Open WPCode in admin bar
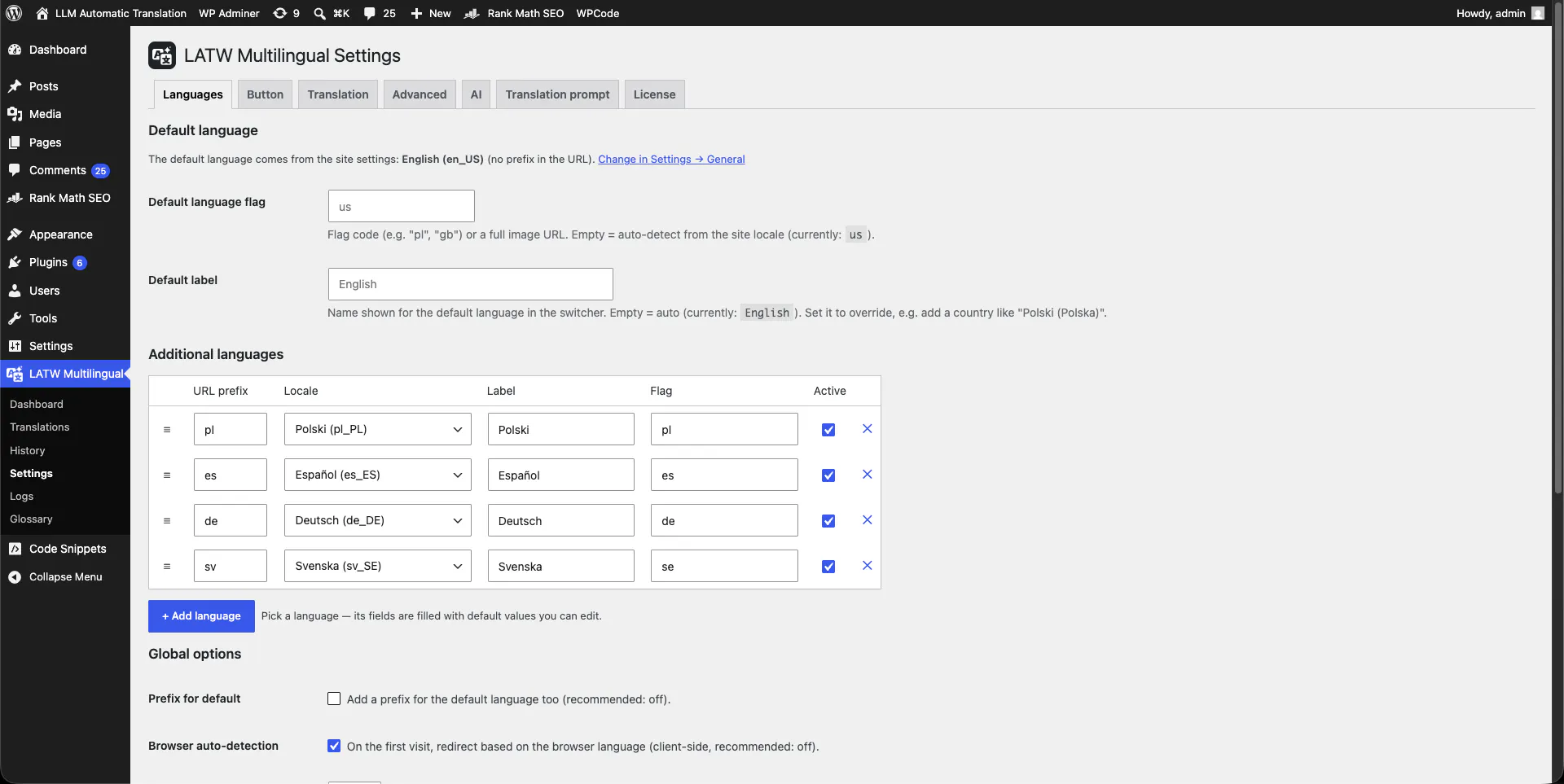Image resolution: width=1564 pixels, height=784 pixels. [x=597, y=13]
